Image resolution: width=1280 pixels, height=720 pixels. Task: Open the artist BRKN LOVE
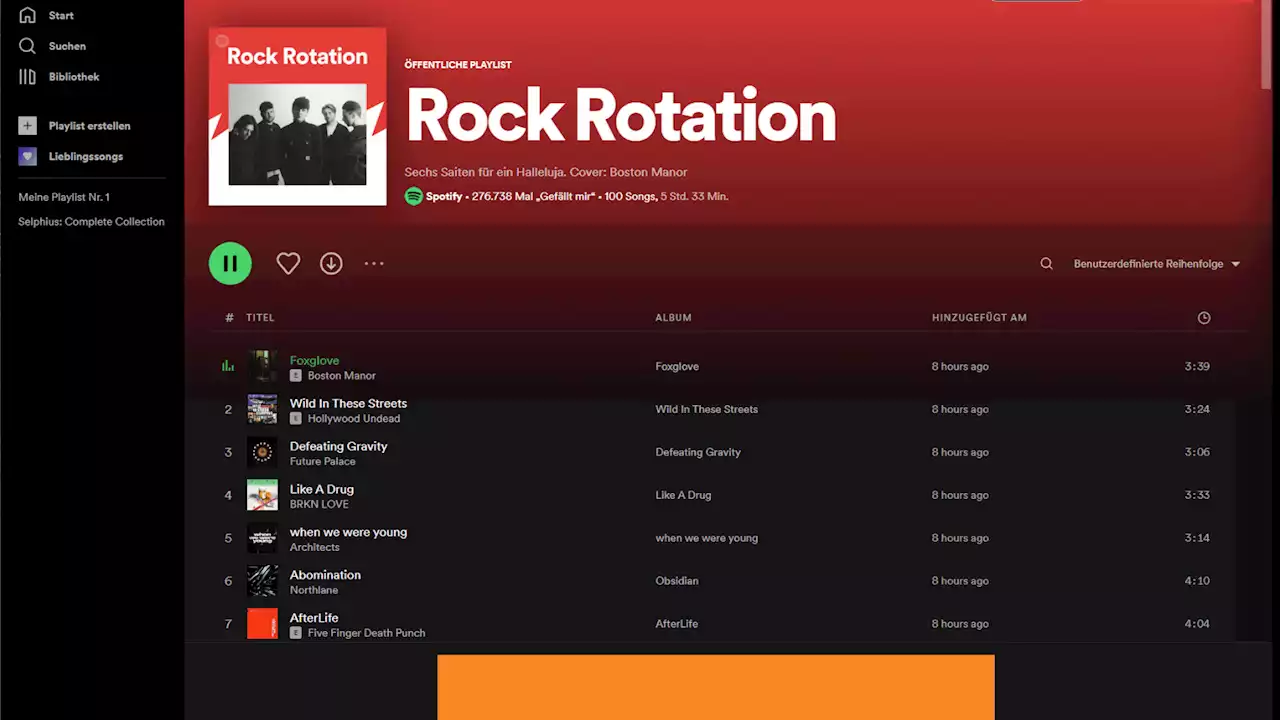[319, 505]
